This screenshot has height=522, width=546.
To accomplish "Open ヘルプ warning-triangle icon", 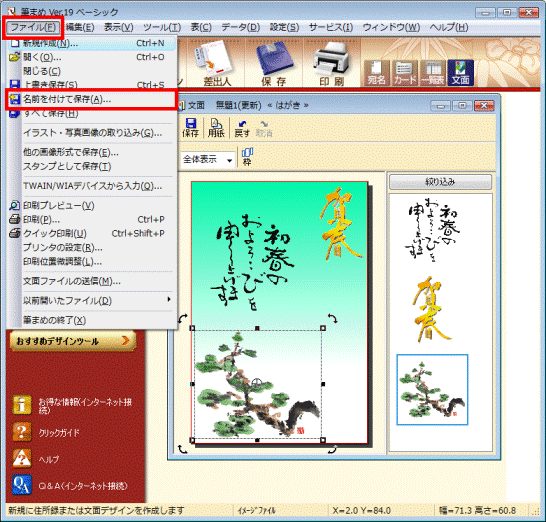I will coord(22,458).
